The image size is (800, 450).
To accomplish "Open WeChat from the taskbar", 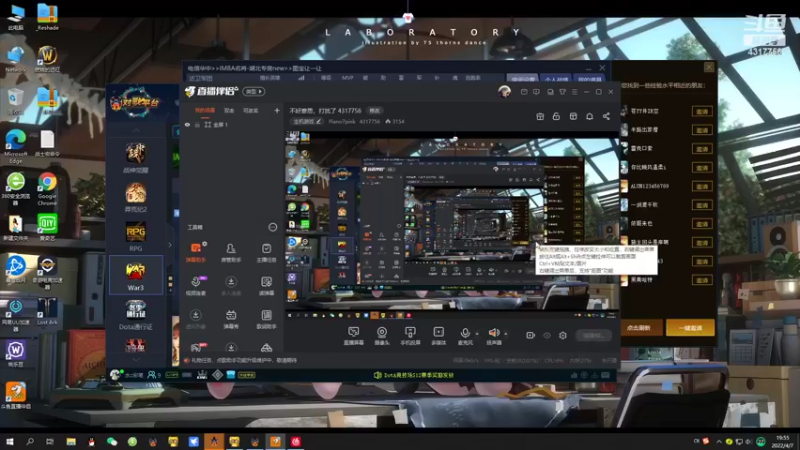I will [x=112, y=441].
